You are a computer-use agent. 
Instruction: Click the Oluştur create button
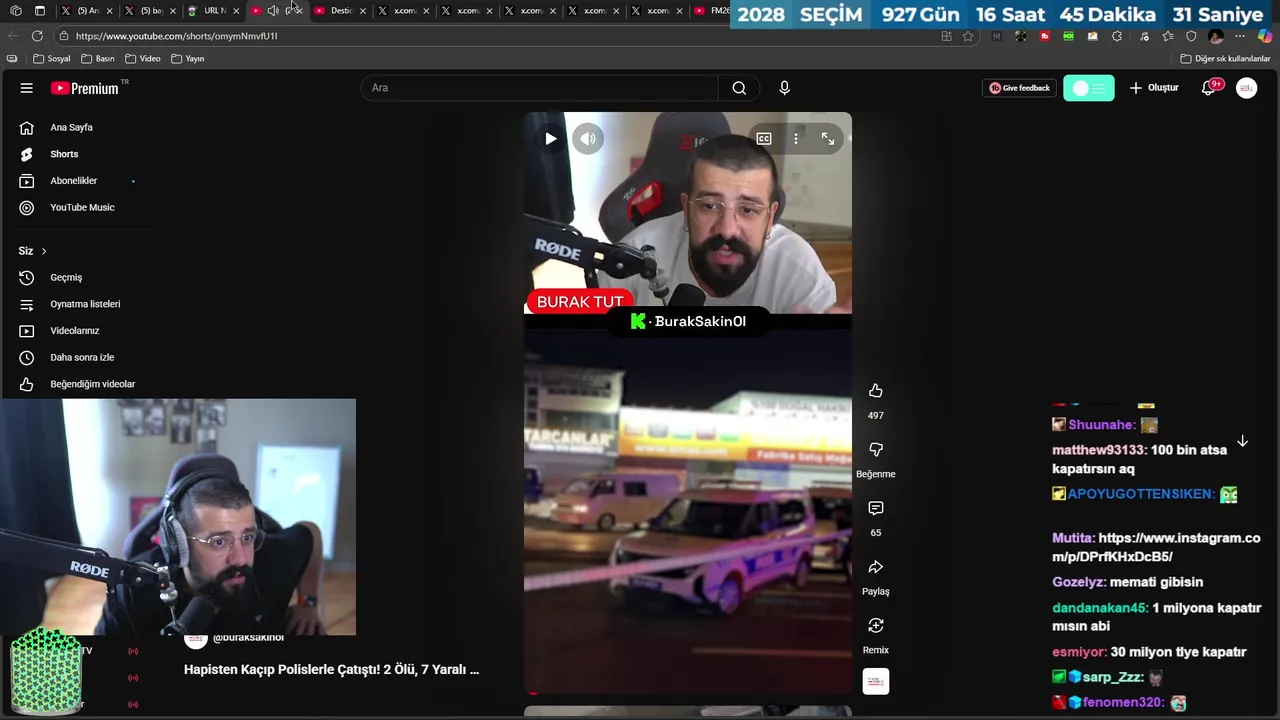pyautogui.click(x=1154, y=88)
